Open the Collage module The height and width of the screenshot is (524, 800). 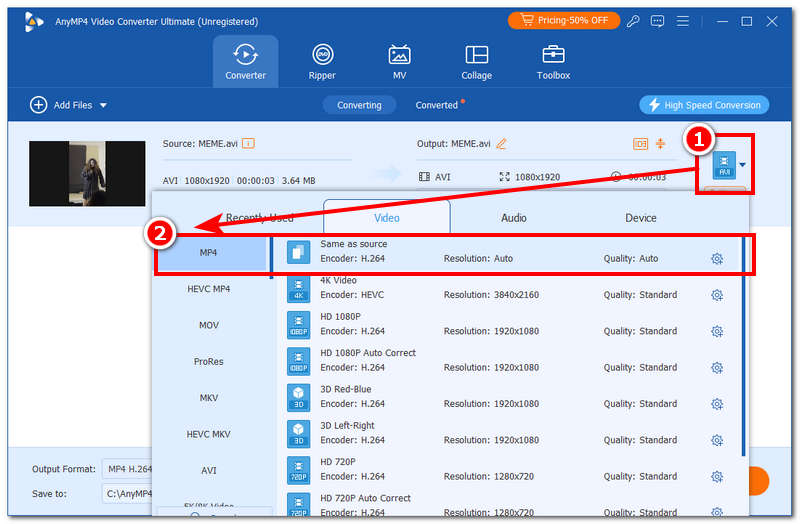476,62
